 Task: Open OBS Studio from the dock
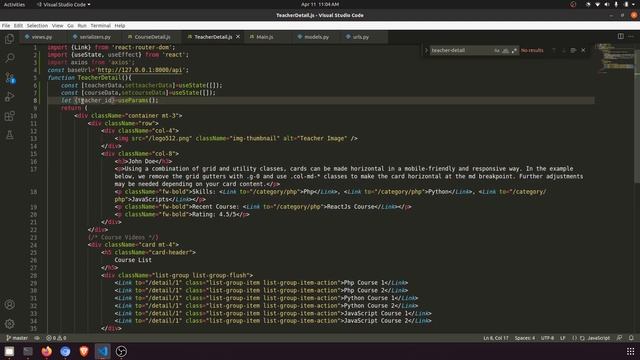[x=121, y=351]
